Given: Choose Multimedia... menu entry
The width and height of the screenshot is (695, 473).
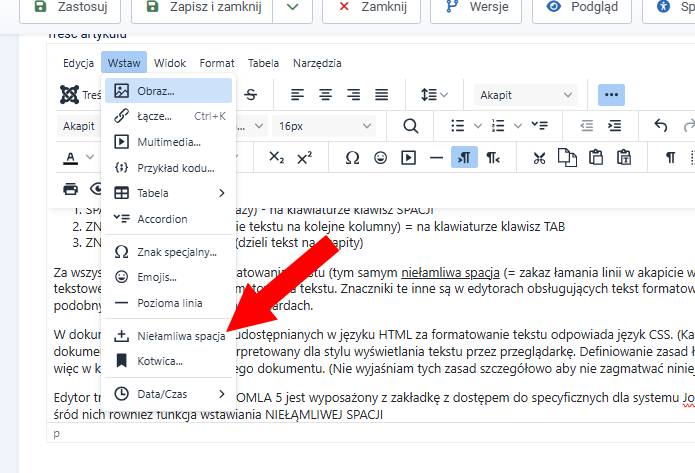Looking at the screenshot, I should [168, 142].
